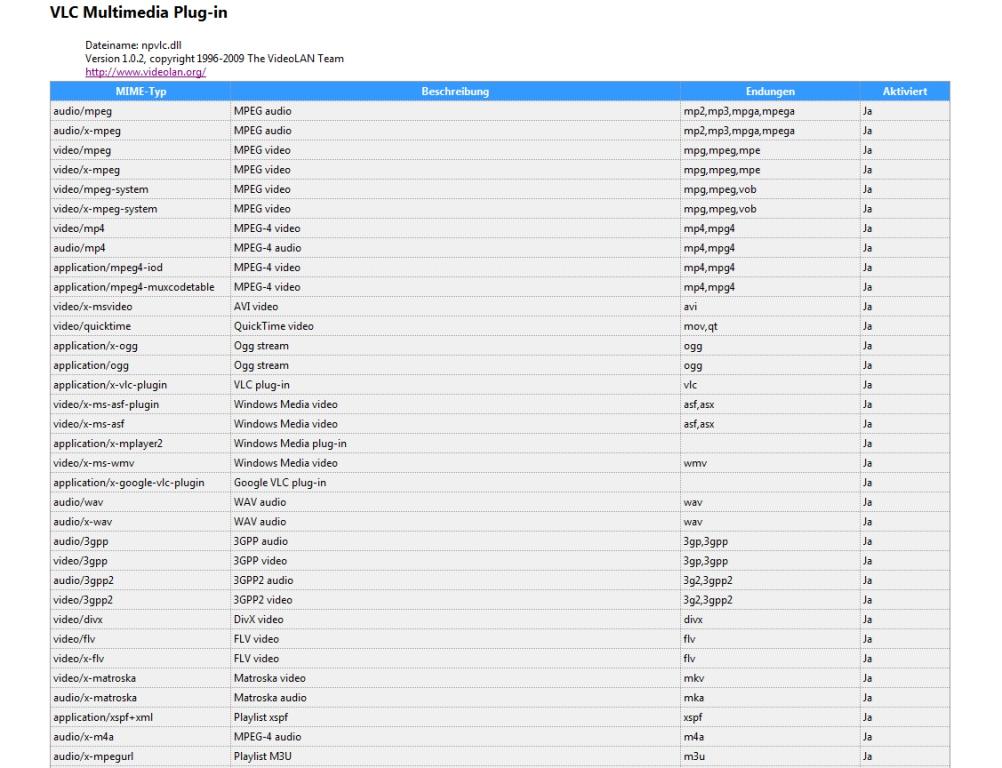Click the AVI video description

(x=455, y=307)
